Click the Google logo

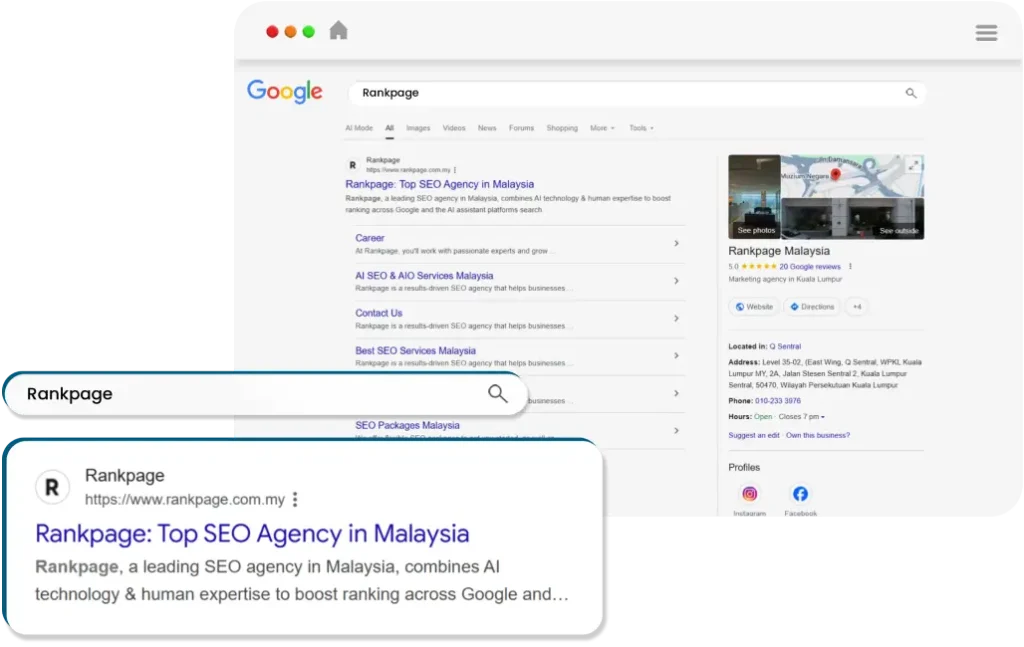[x=285, y=91]
